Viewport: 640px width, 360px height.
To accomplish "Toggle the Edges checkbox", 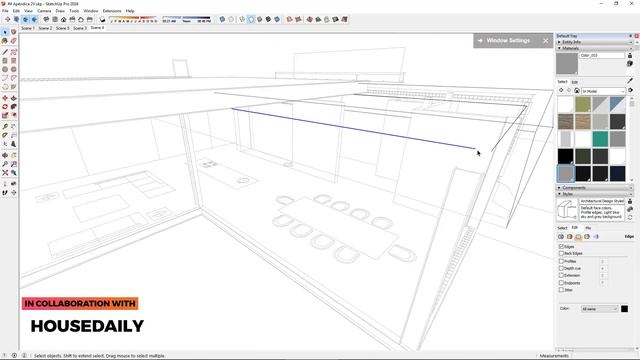I will coord(561,247).
